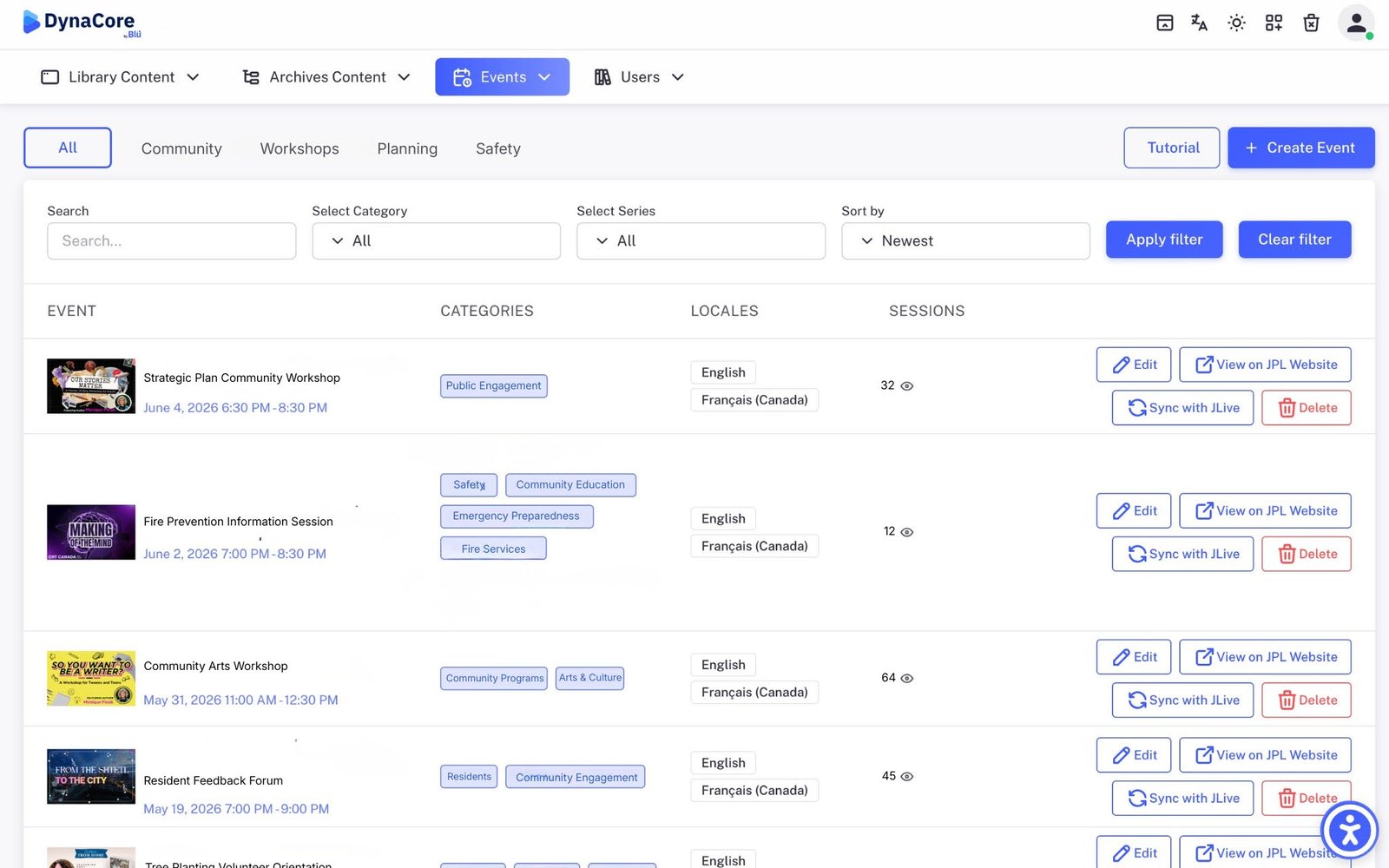Open the Events dropdown menu
This screenshot has width=1389, height=868.
[502, 77]
